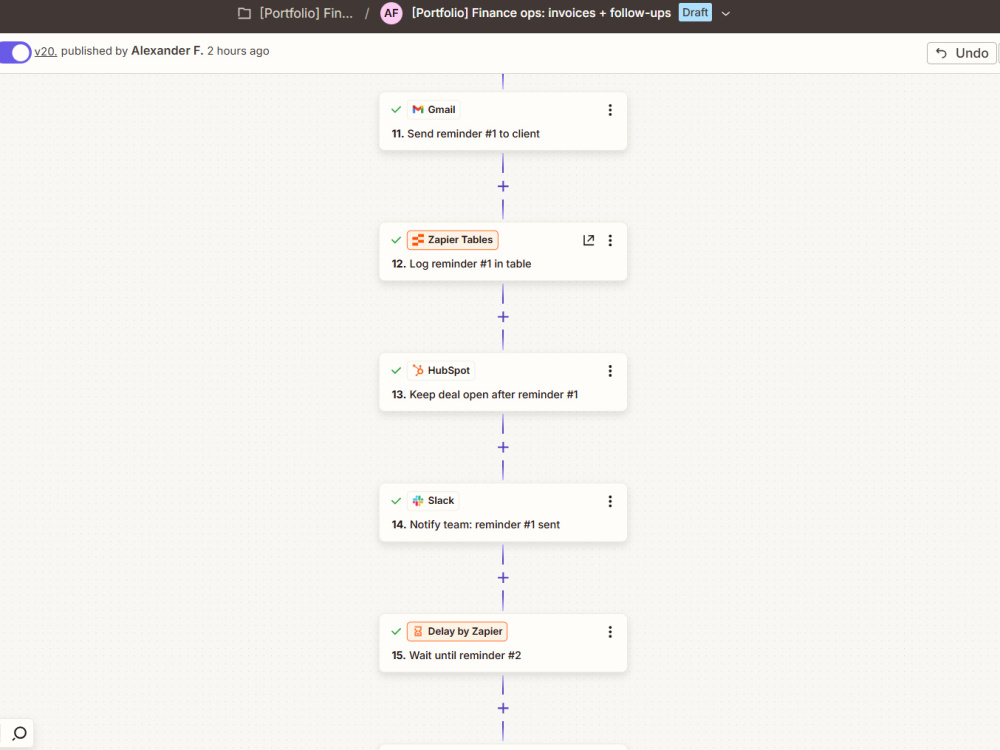
Task: Click the Undo button
Action: click(961, 53)
